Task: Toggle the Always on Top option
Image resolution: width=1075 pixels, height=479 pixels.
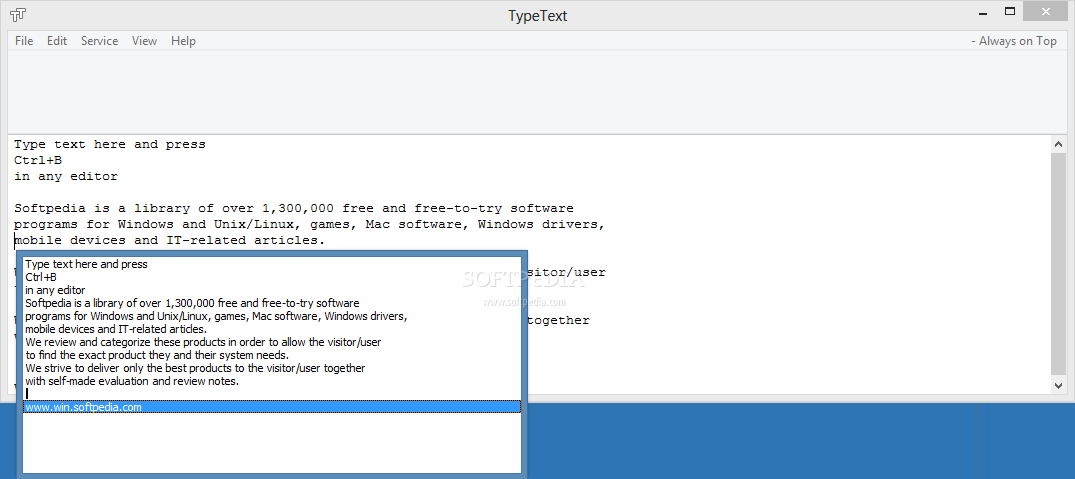Action: [1014, 41]
